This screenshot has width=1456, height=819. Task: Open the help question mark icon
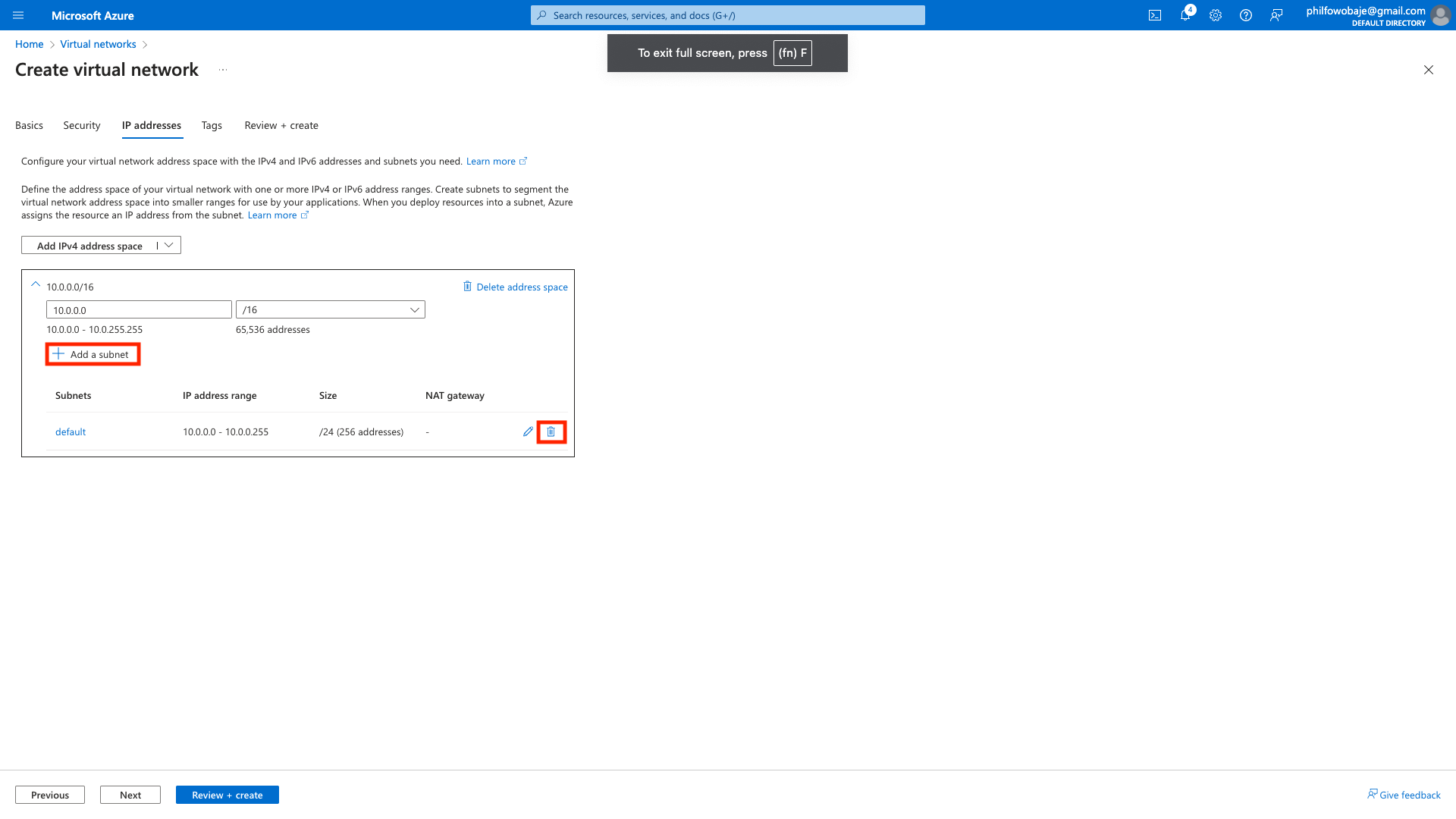[1246, 15]
